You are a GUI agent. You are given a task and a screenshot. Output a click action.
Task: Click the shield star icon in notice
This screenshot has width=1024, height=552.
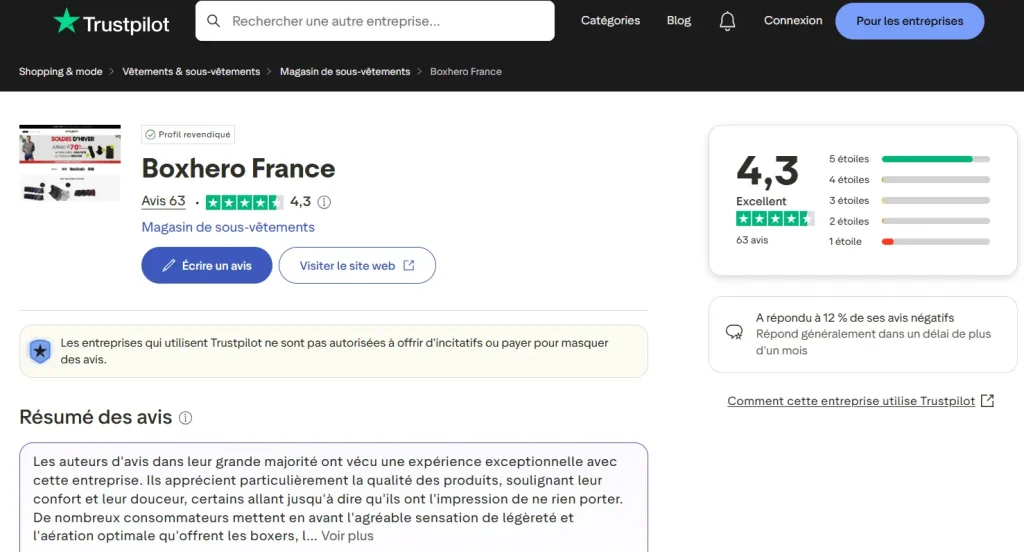tap(40, 351)
